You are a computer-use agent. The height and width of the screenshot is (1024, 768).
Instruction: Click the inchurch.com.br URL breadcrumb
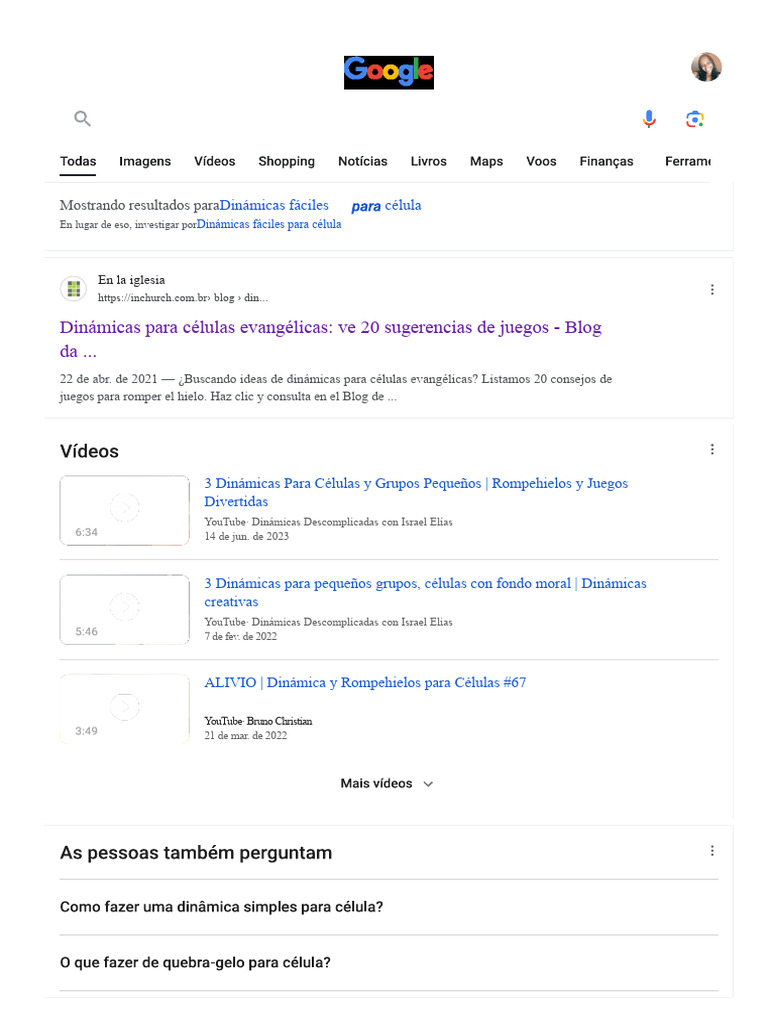[183, 298]
